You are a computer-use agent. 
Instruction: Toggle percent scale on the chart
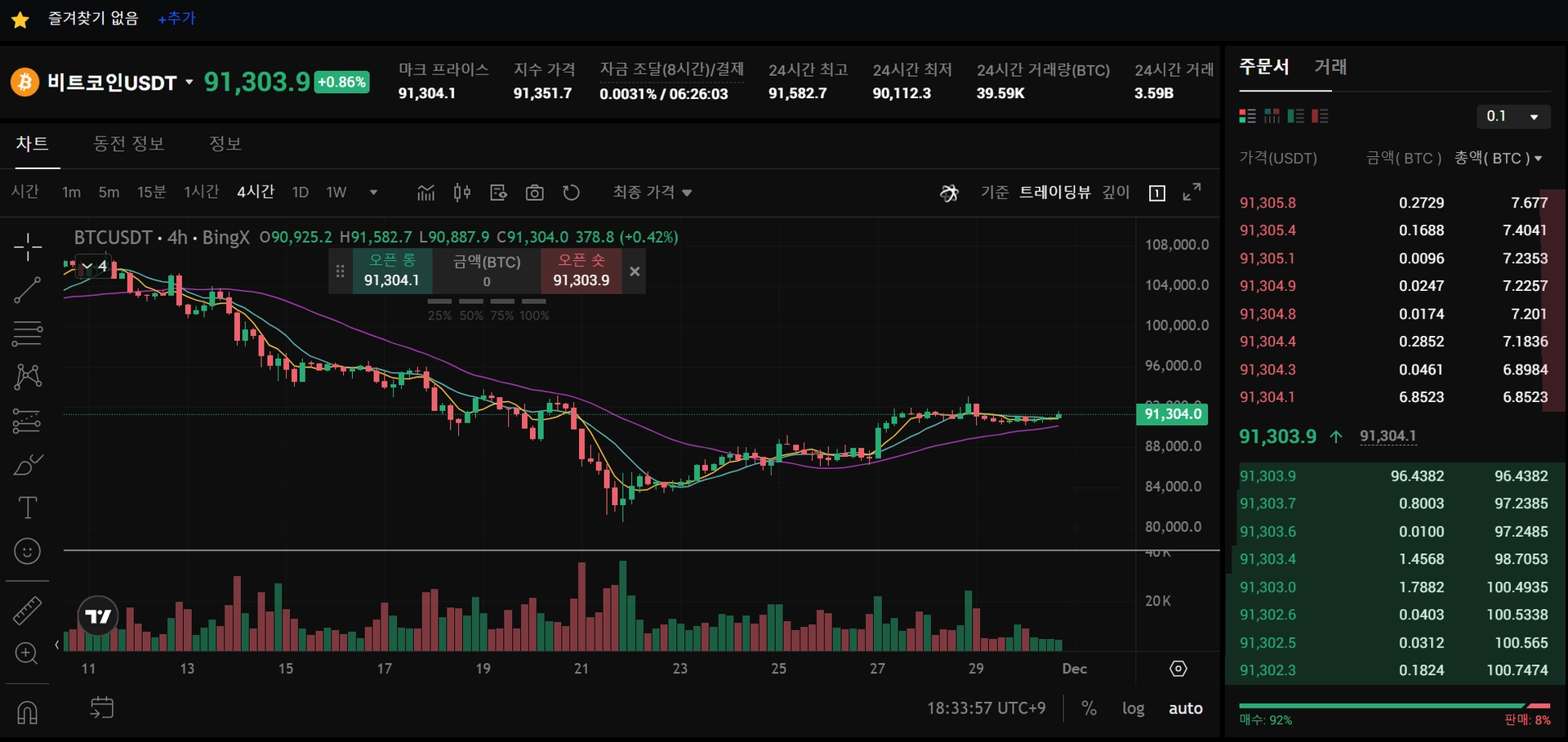coord(1089,708)
